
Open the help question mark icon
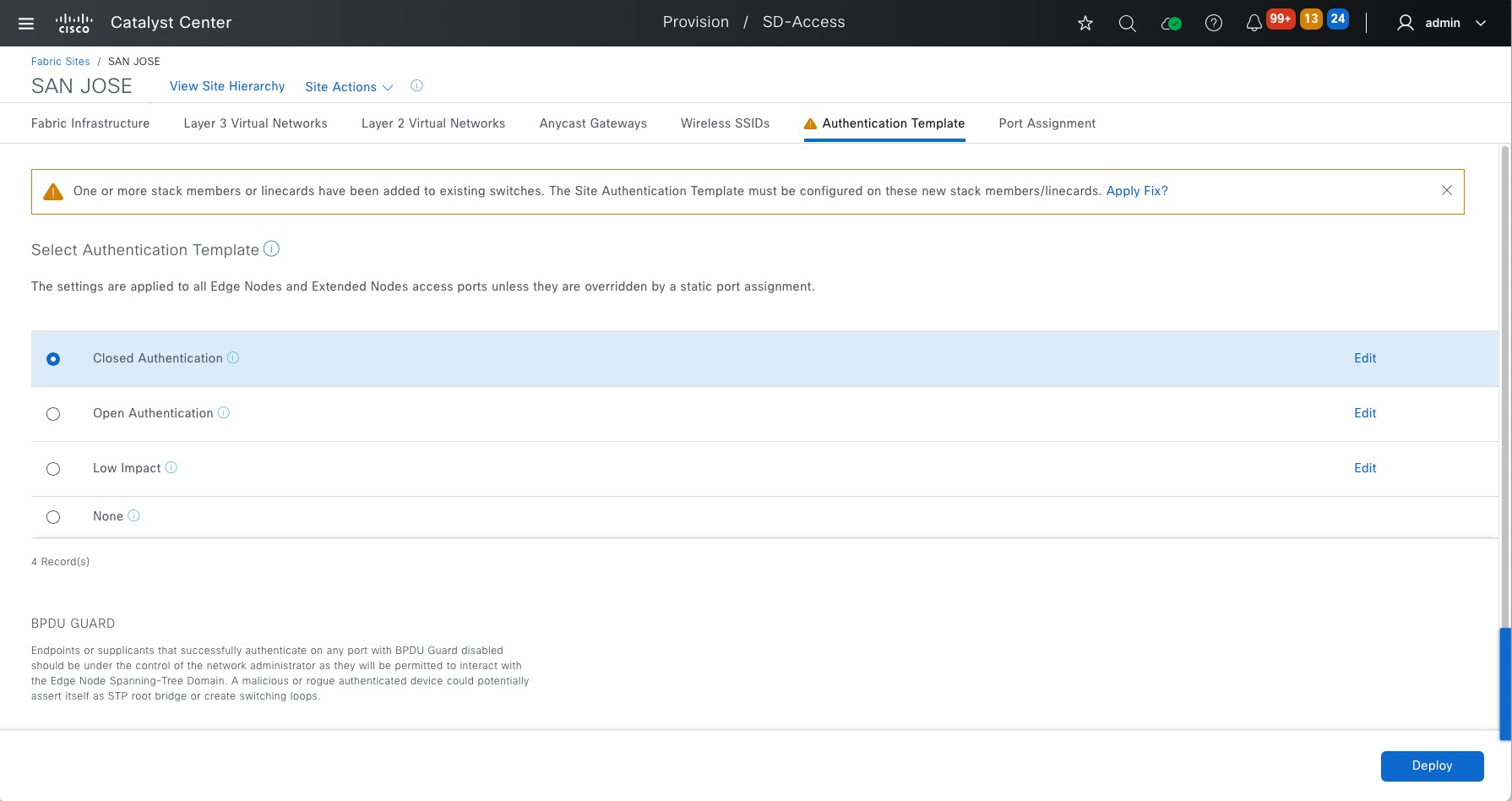click(x=1214, y=24)
